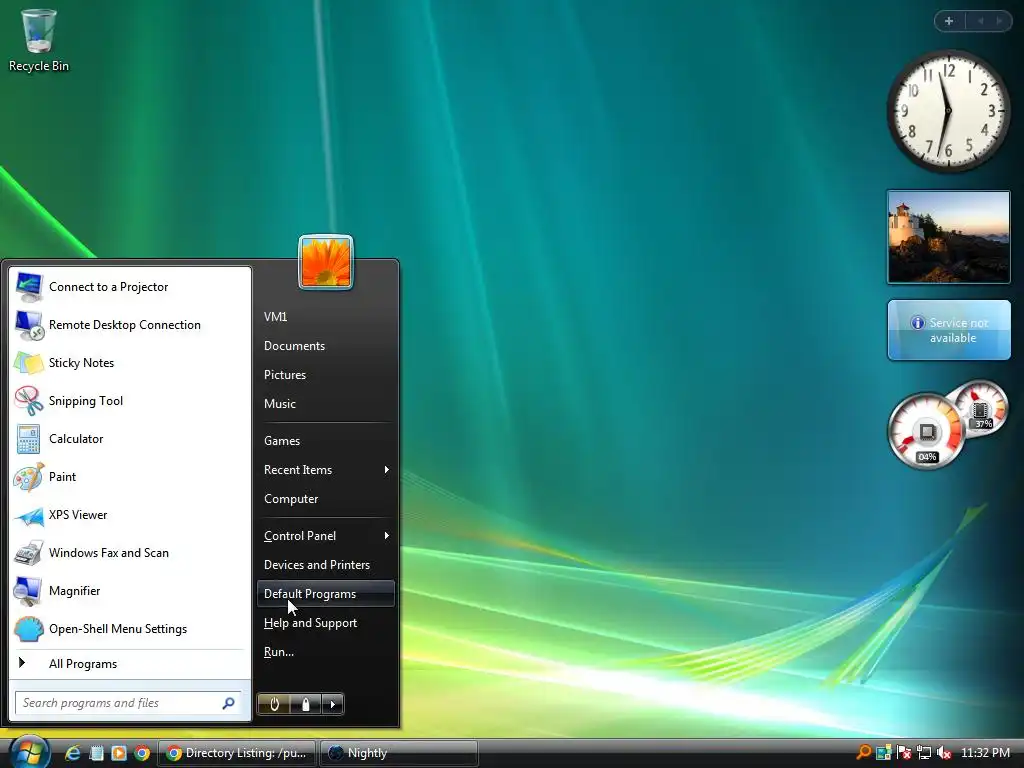The height and width of the screenshot is (768, 1024).
Task: Add a gadget with the sidebar plus button
Action: [x=949, y=21]
